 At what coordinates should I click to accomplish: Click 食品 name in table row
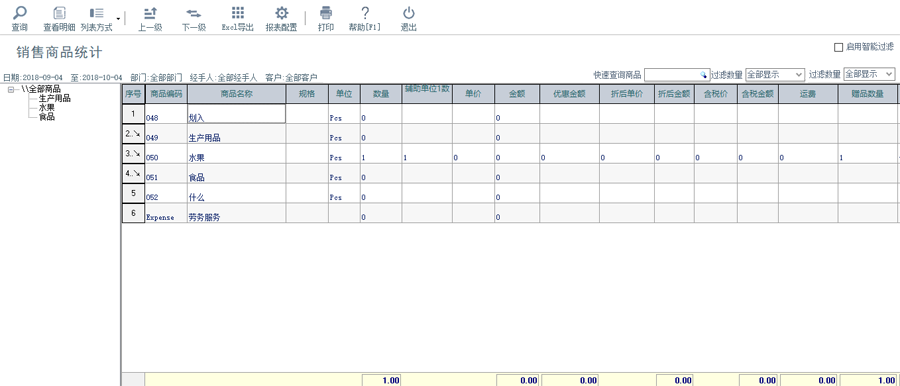(236, 173)
